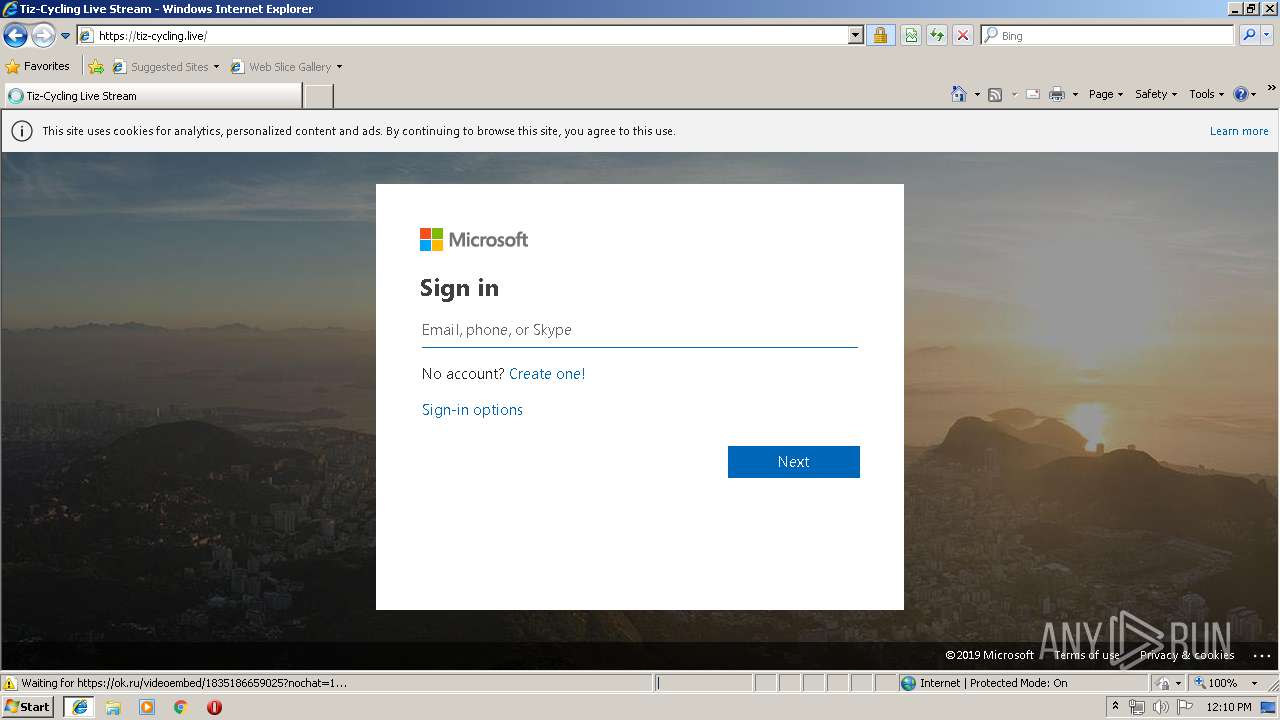Open the Page menu
This screenshot has height=720, width=1280.
pyautogui.click(x=1106, y=94)
